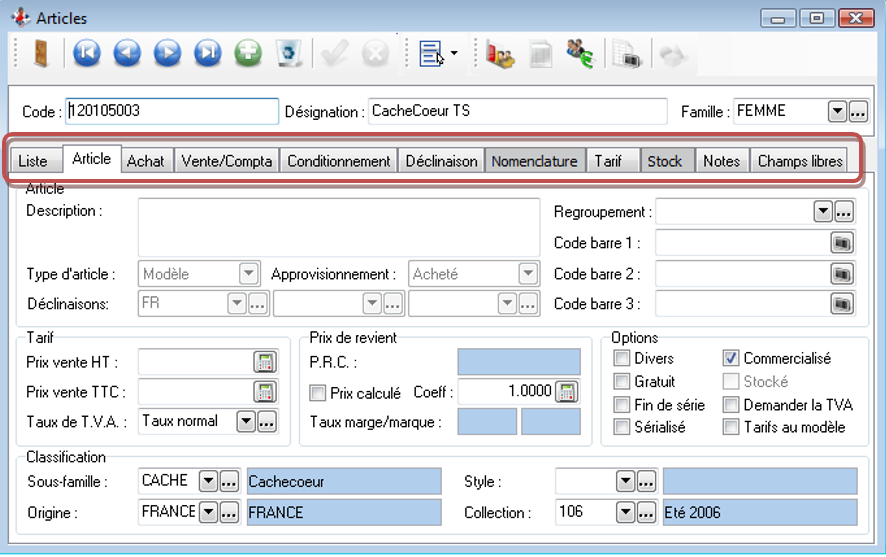The image size is (886, 557).
Task: Add a new article with green plus
Action: (248, 53)
